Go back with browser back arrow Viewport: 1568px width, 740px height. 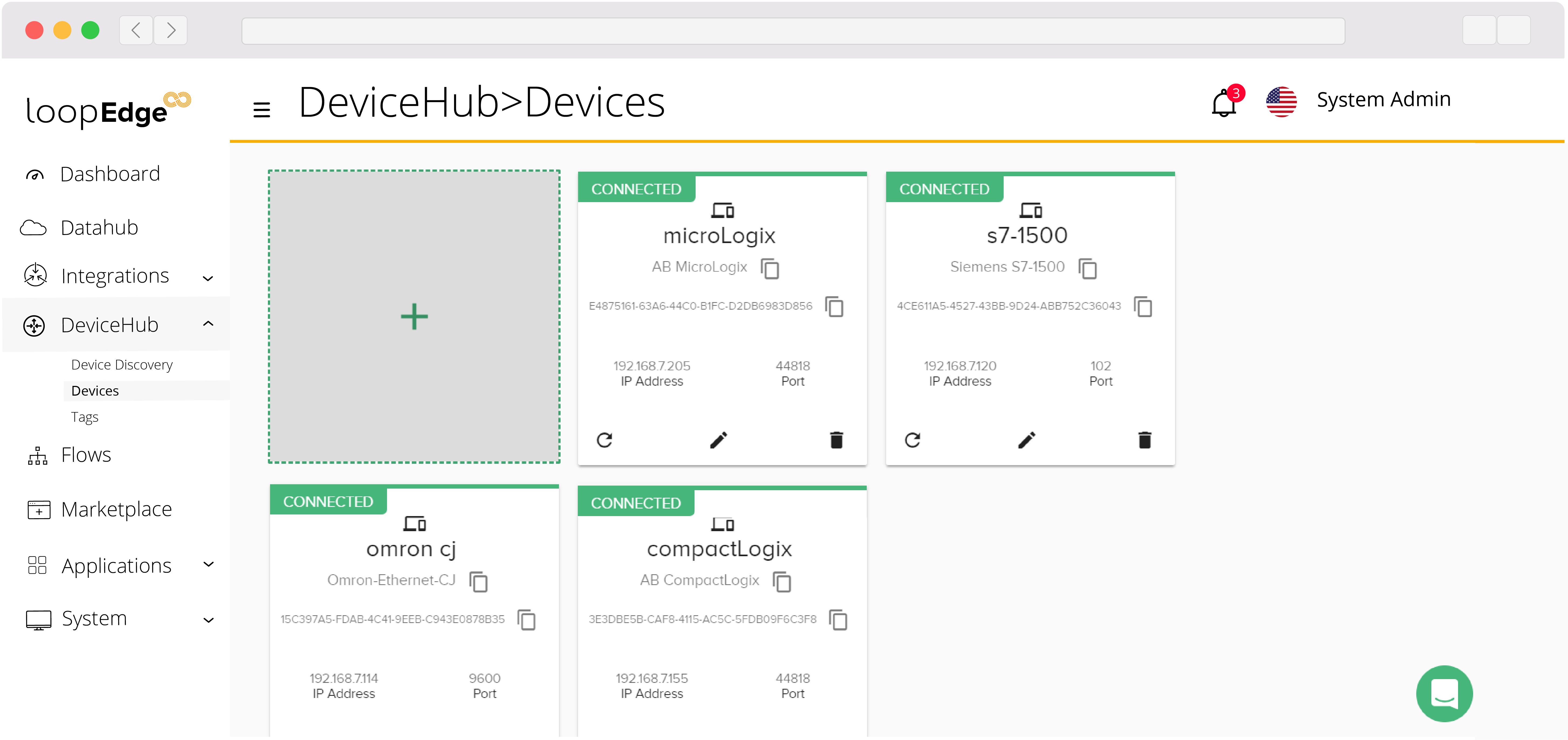[136, 30]
